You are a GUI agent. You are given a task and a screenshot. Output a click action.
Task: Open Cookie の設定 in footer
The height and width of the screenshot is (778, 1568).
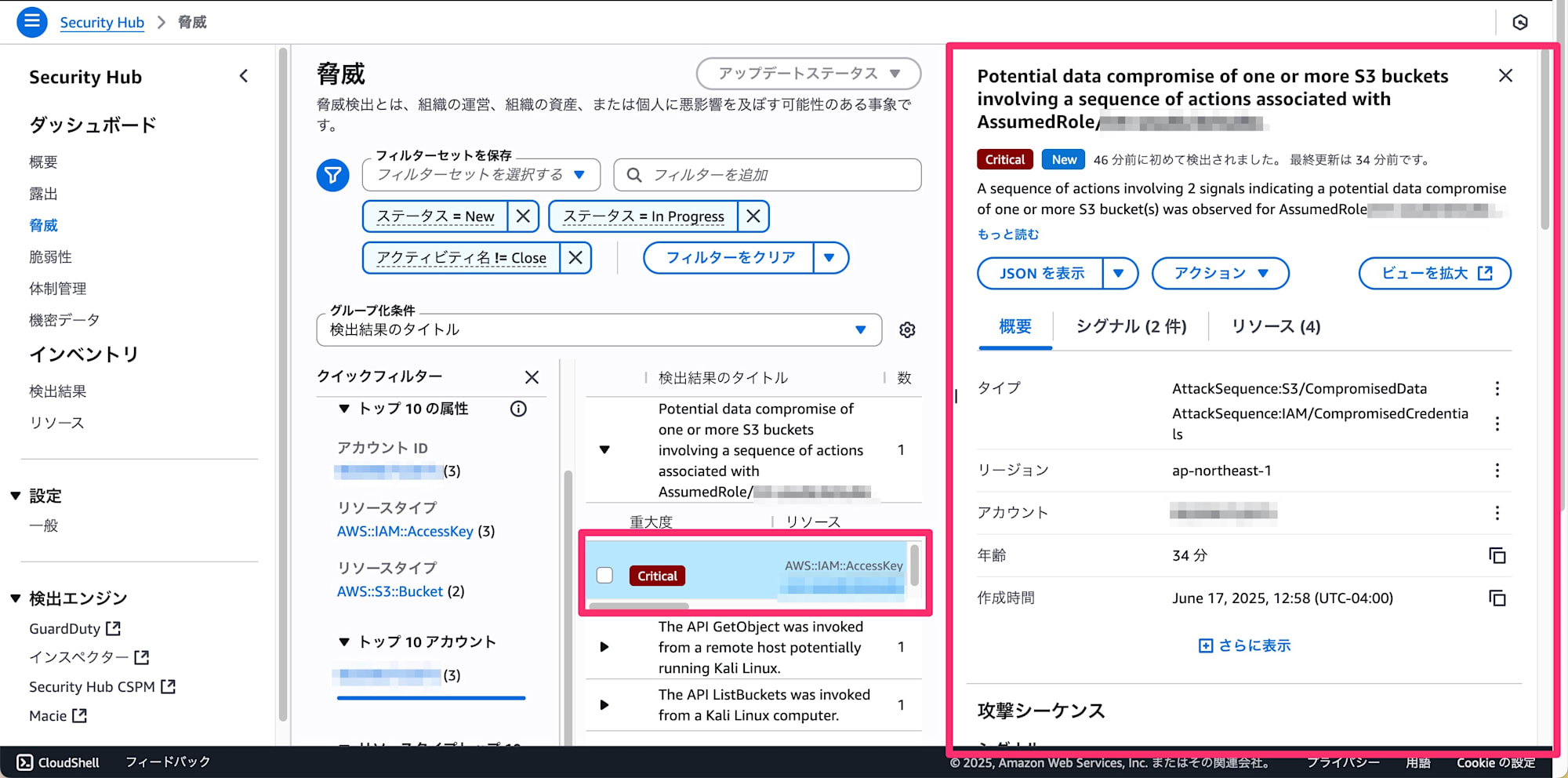(1496, 762)
